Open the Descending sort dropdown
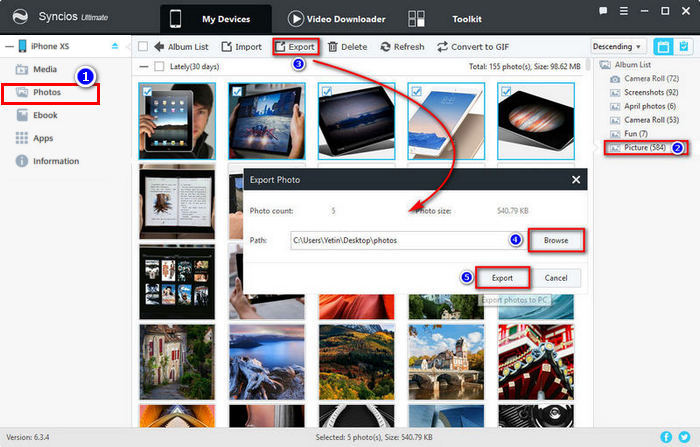Screen dimensions: 700x447 618,46
